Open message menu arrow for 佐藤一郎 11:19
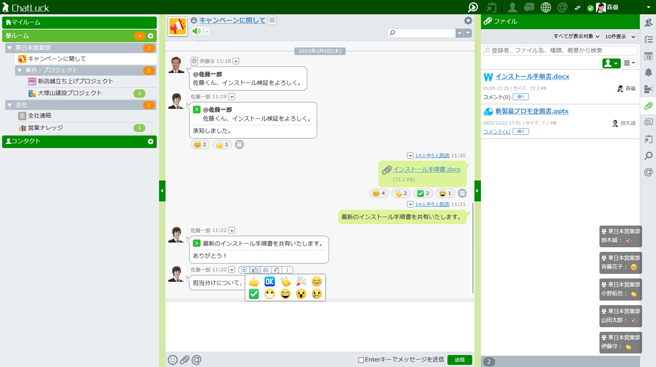656x367 pixels. (x=231, y=97)
